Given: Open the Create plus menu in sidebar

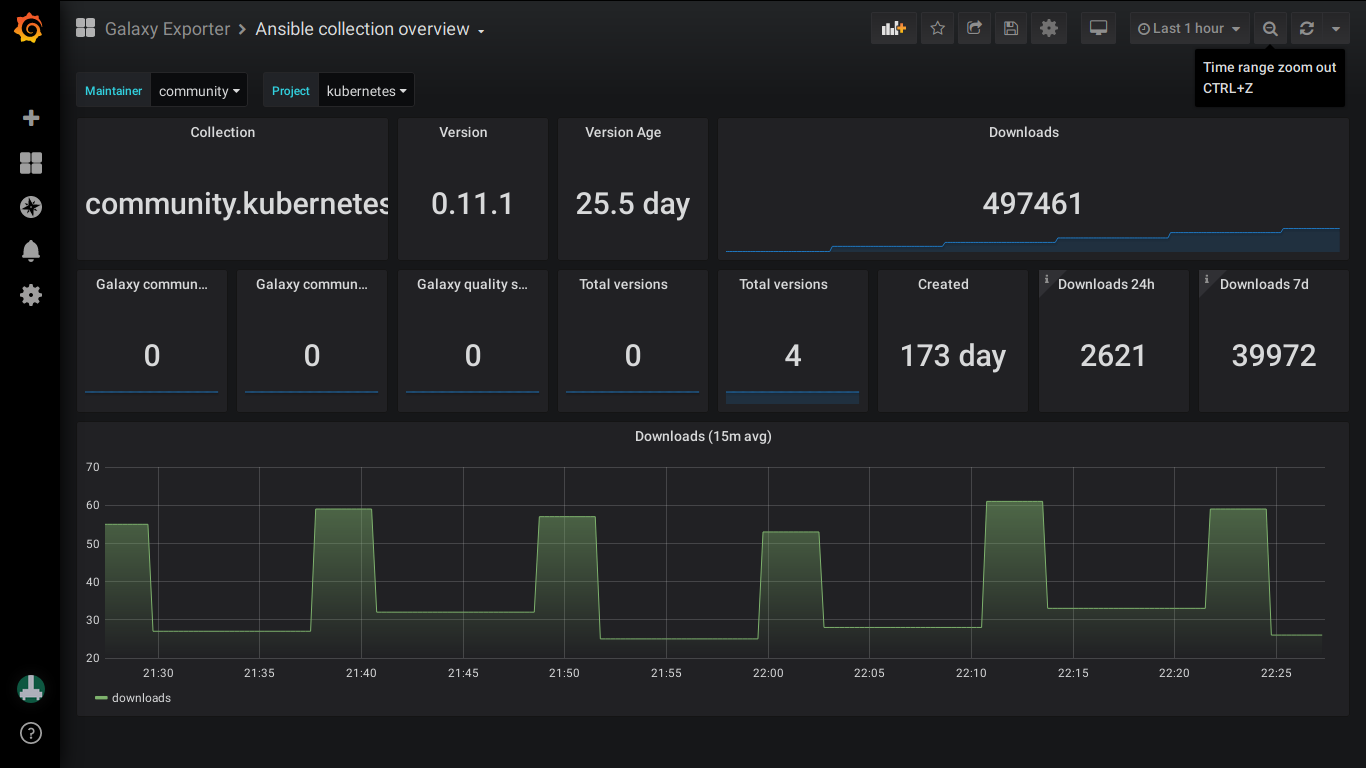Looking at the screenshot, I should [31, 118].
